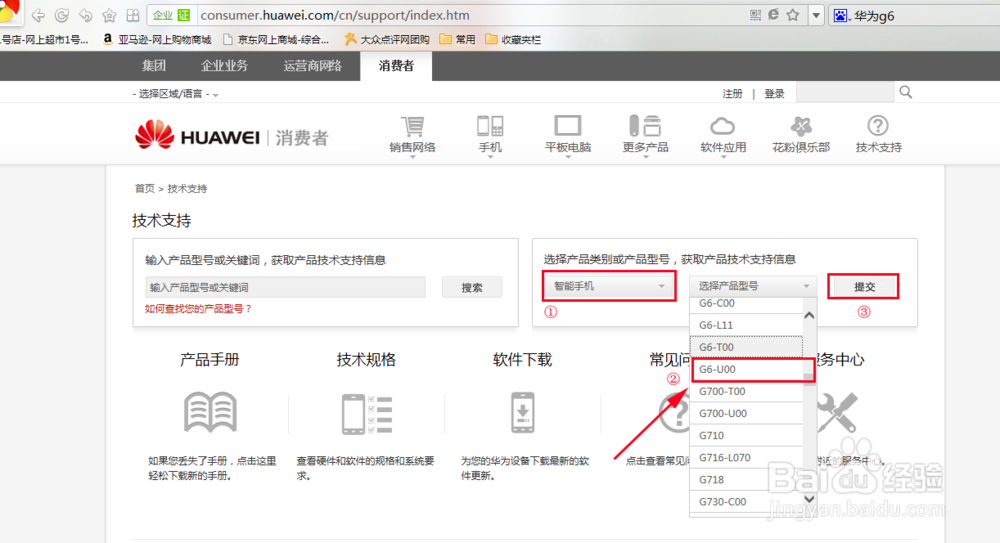Click model list scroll up arrow

[809, 315]
